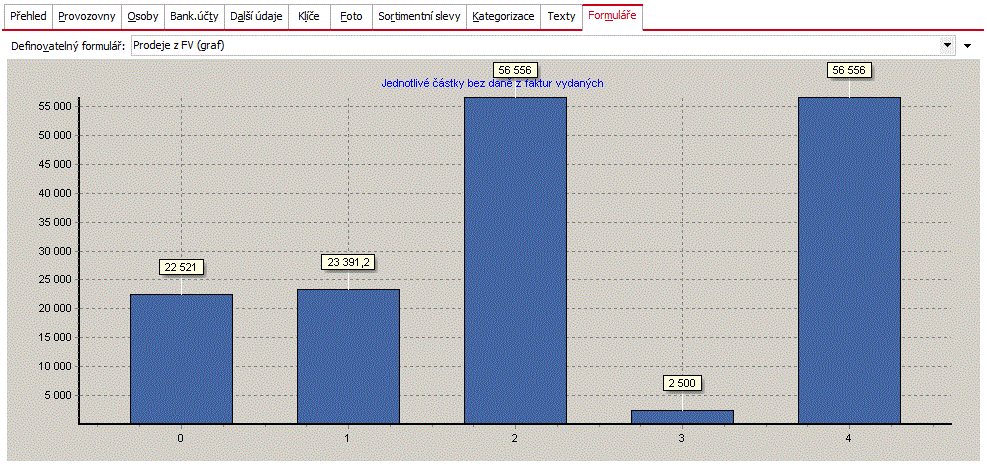Click the bar for category 4
This screenshot has height=466, width=987.
pos(849,261)
